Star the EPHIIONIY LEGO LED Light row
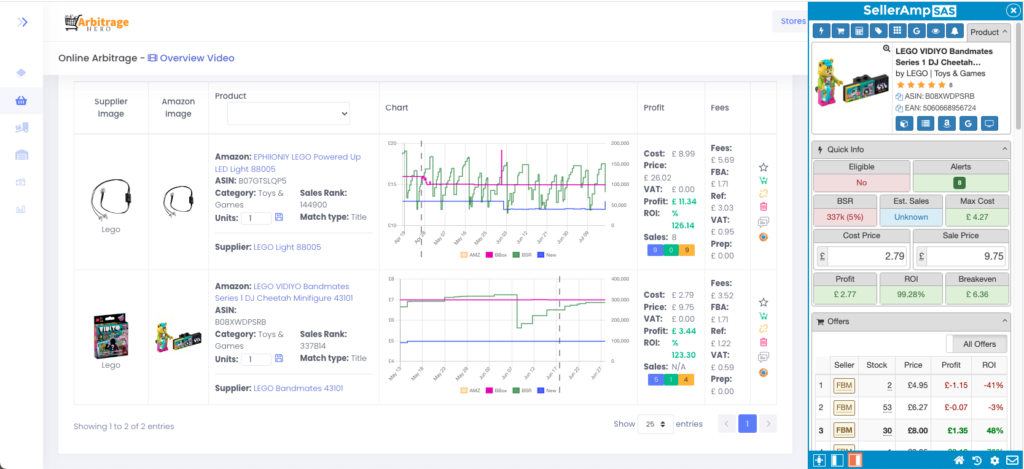The width and height of the screenshot is (1024, 469). coord(763,168)
